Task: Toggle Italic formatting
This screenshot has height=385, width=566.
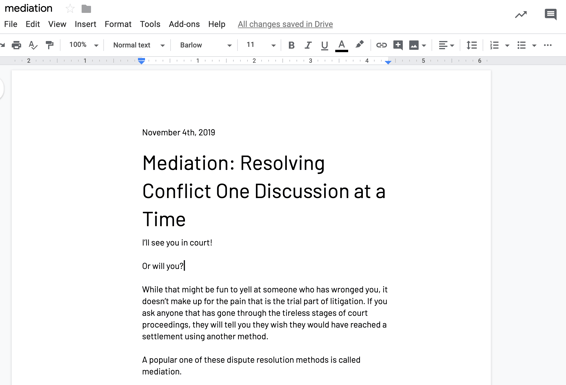Action: pos(308,45)
